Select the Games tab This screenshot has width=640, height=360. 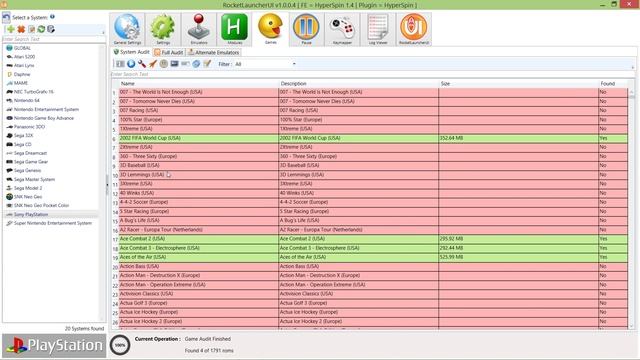click(271, 29)
